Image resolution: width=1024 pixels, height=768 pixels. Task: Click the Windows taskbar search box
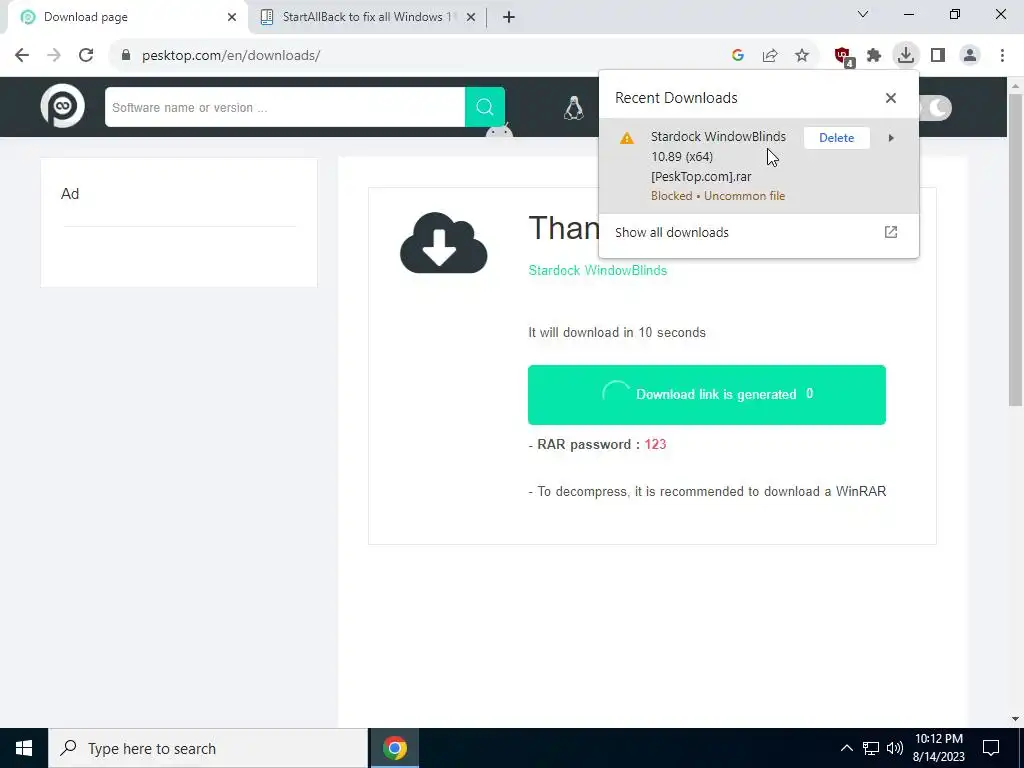pos(208,748)
